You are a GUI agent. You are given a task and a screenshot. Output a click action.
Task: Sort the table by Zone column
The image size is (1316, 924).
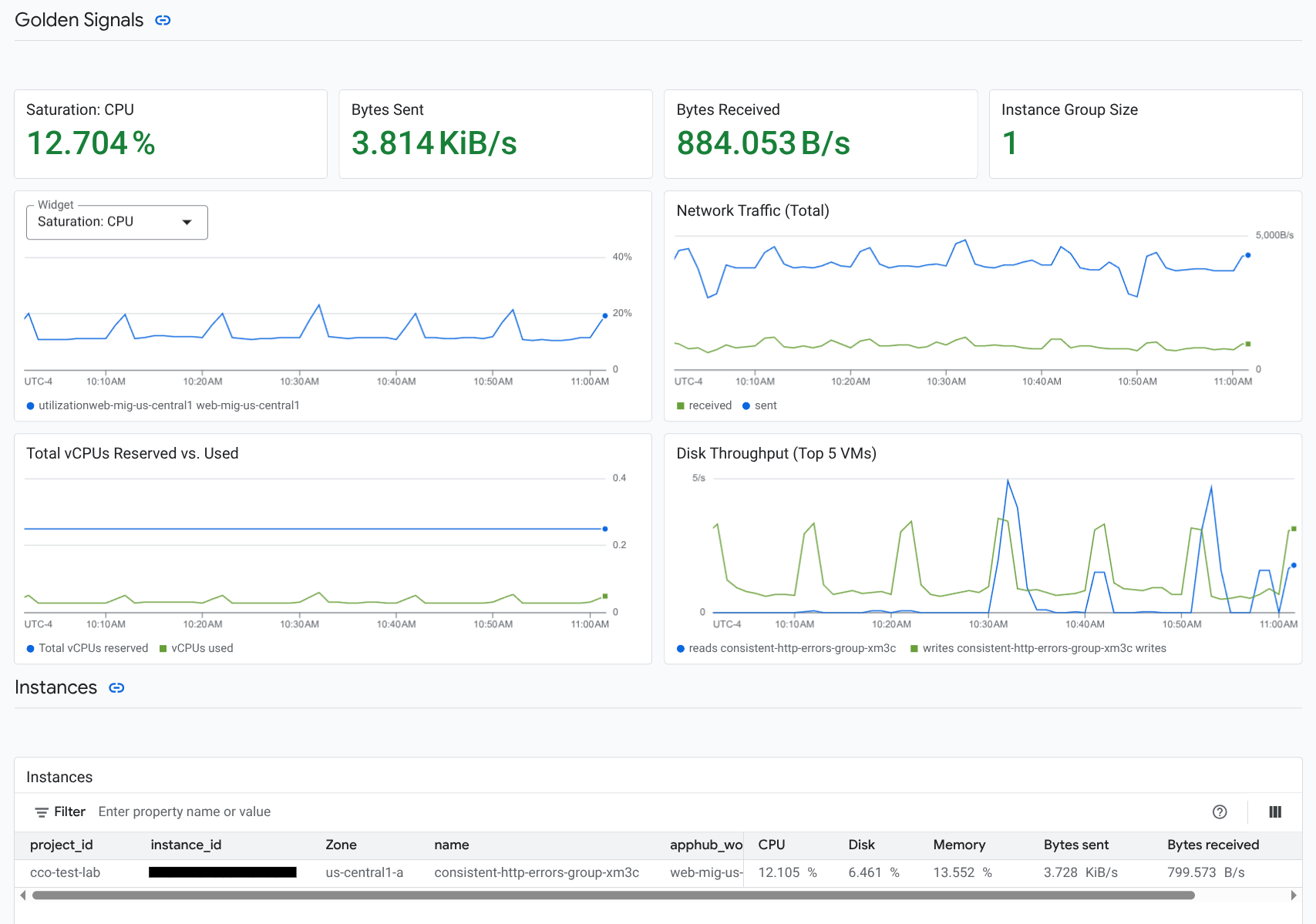click(341, 845)
